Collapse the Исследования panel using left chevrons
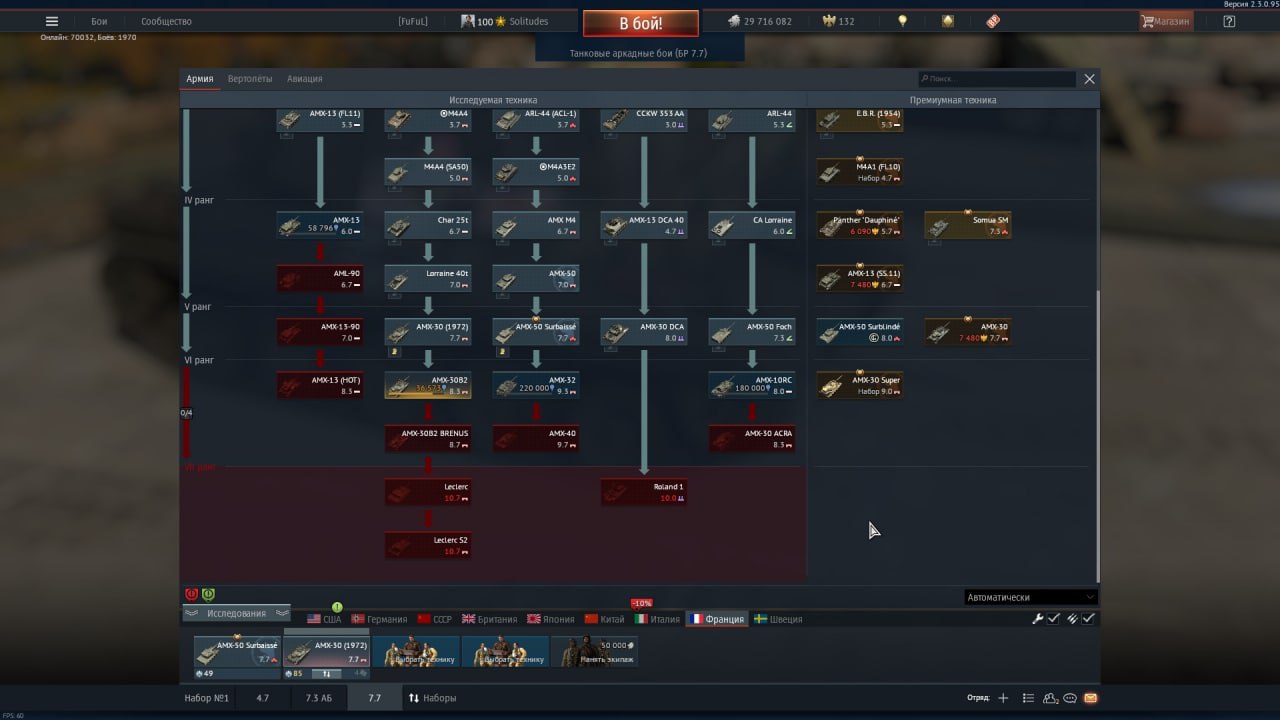 (193, 613)
